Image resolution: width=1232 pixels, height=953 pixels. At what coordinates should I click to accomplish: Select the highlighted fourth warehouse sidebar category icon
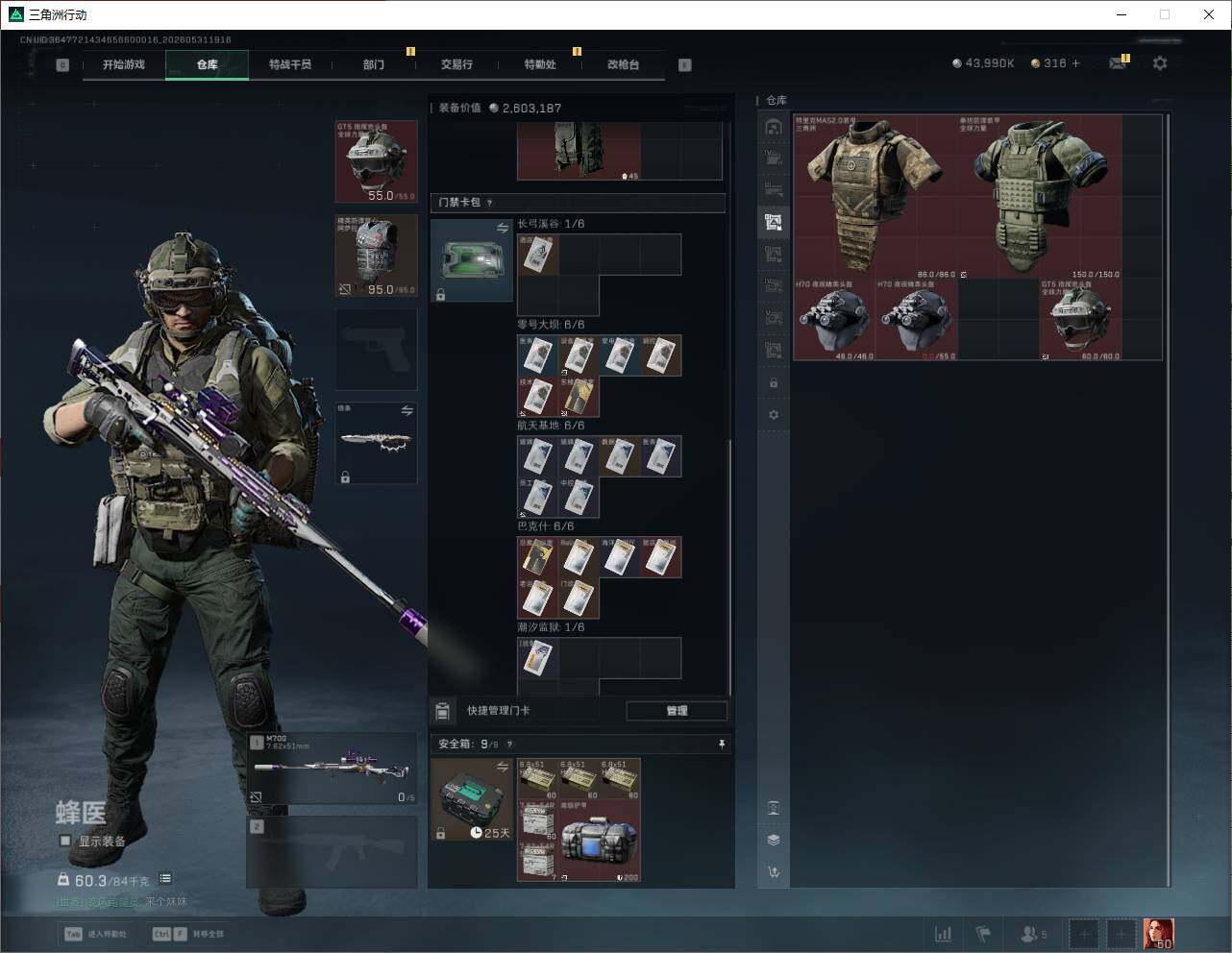tap(774, 222)
